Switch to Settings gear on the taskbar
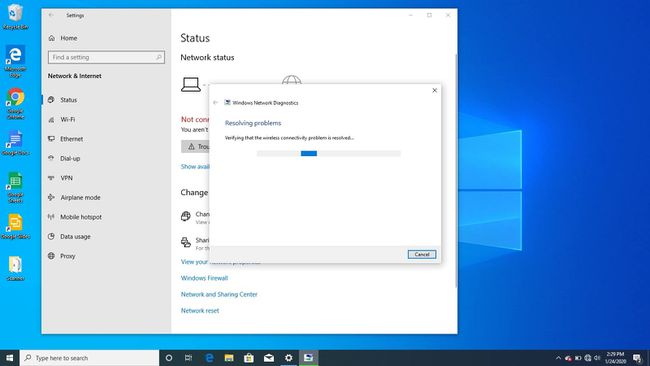650x366 pixels. point(289,358)
